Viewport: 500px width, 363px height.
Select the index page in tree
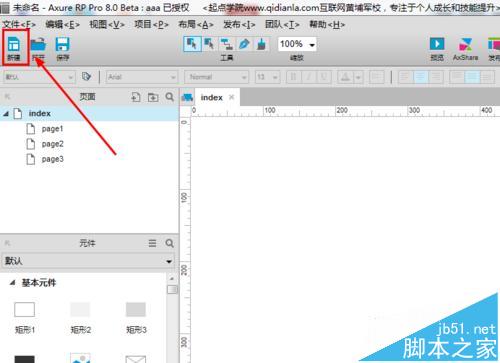pos(89,114)
